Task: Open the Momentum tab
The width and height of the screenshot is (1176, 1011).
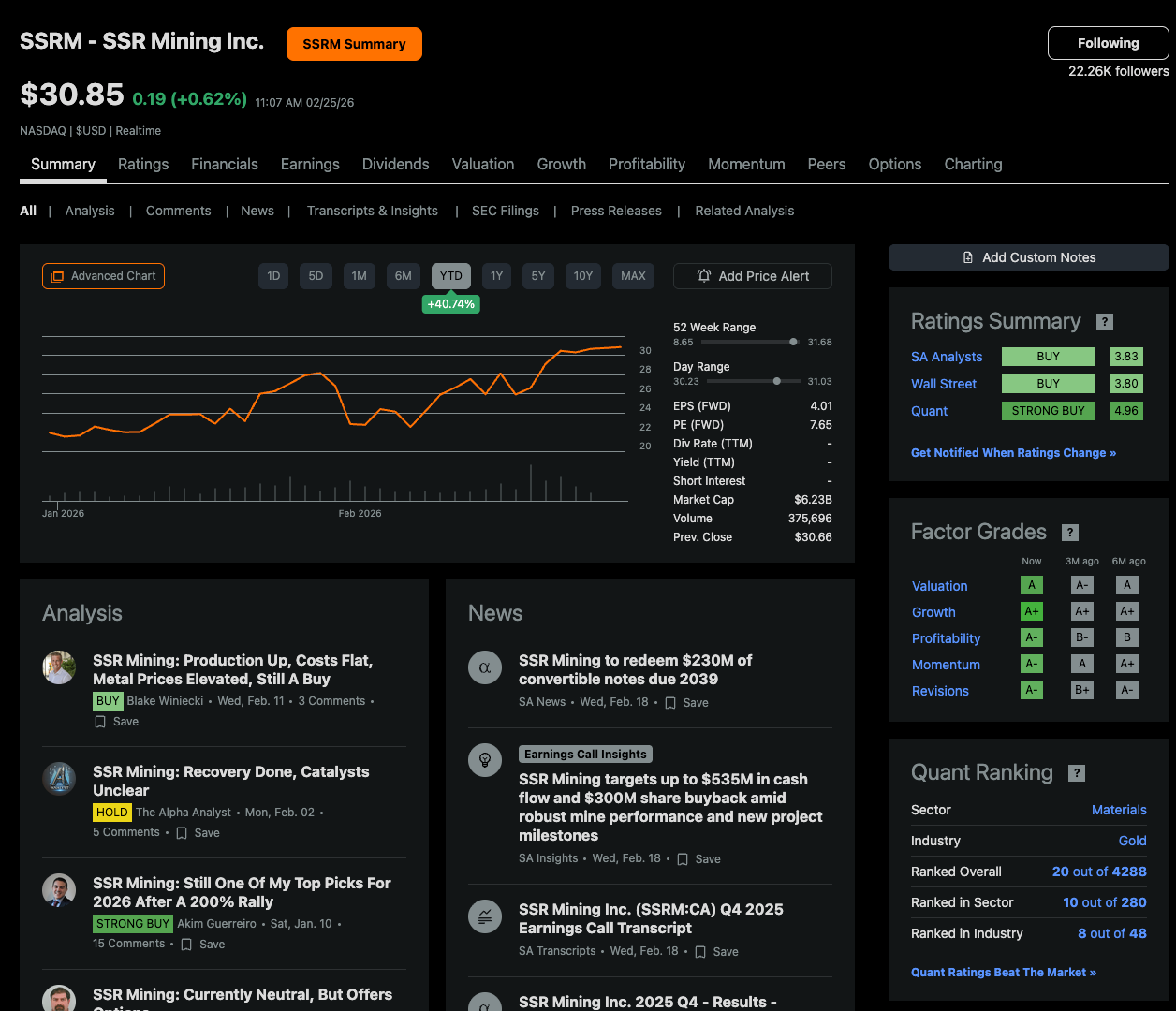Action: (x=746, y=164)
